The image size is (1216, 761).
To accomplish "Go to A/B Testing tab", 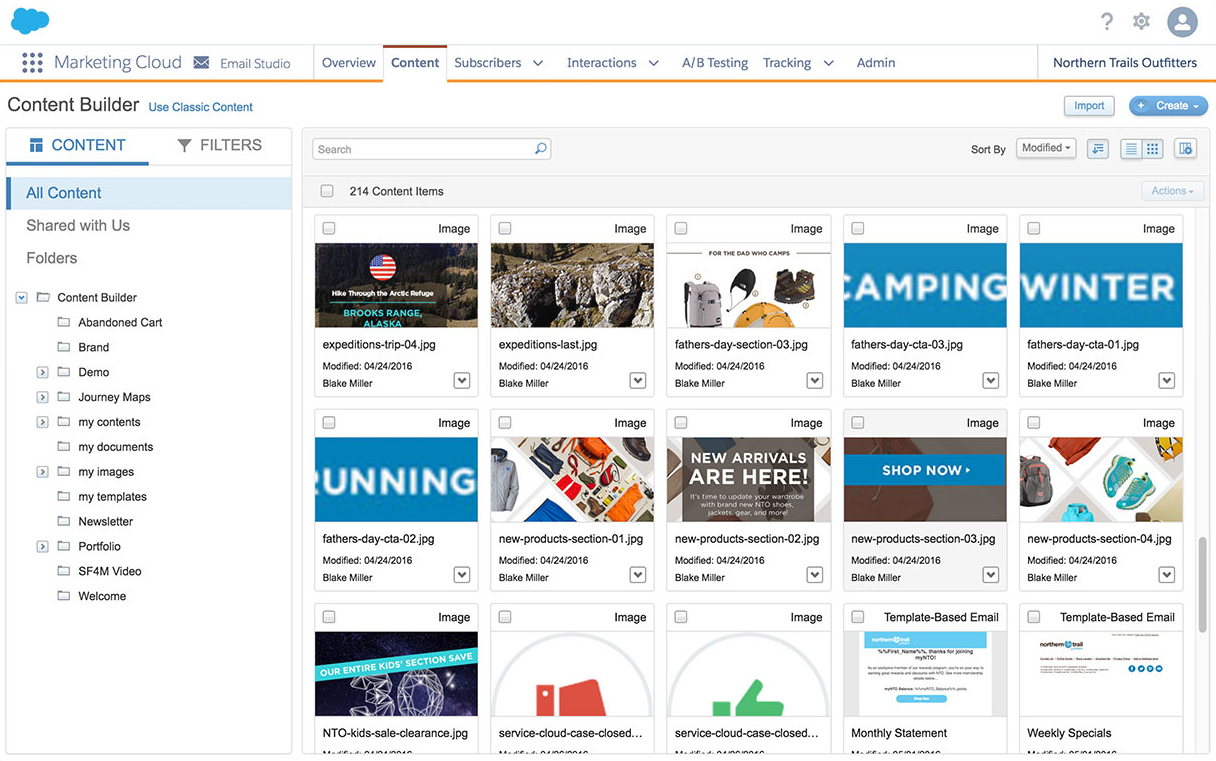I will [x=715, y=62].
